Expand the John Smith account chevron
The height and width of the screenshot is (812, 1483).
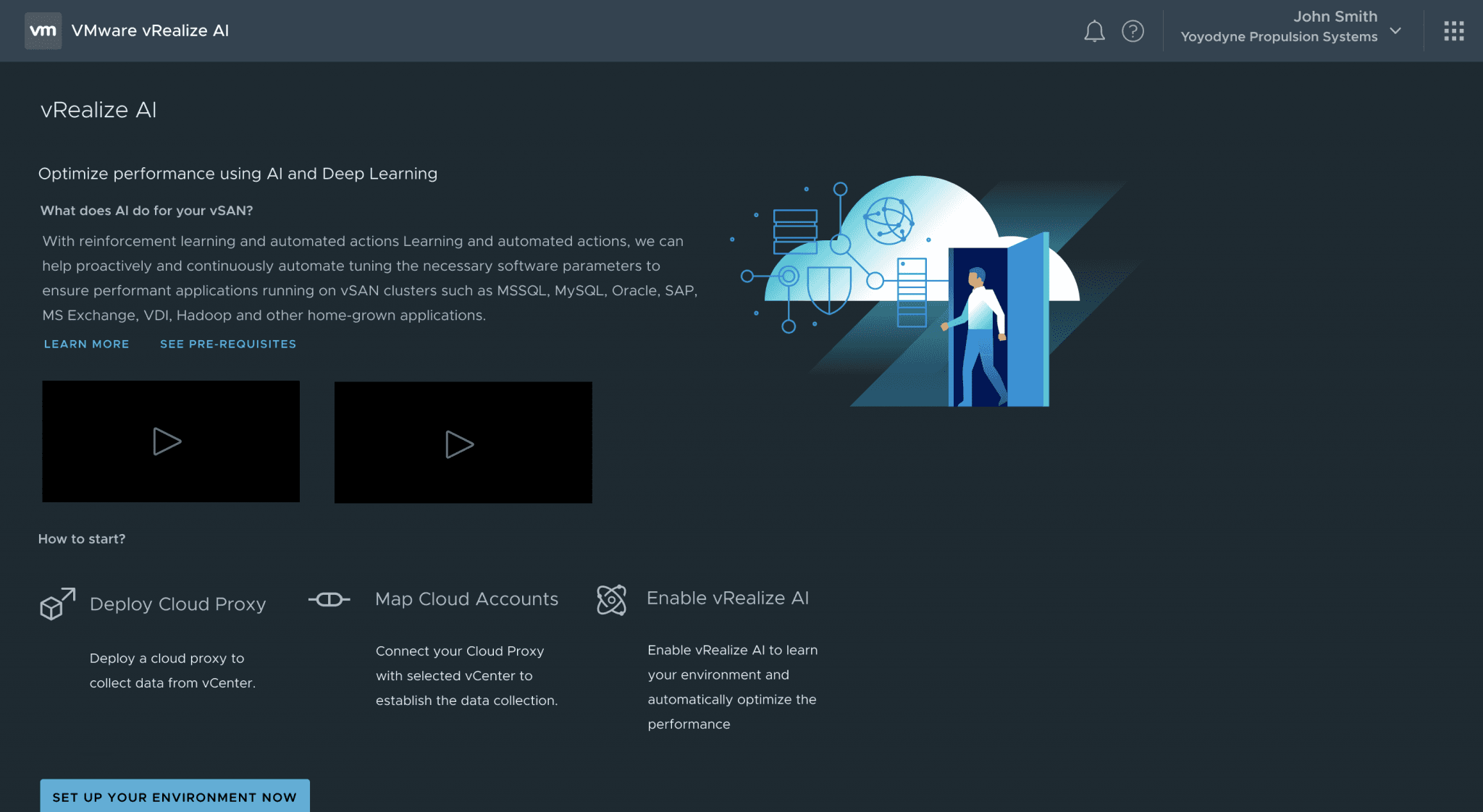click(x=1395, y=31)
